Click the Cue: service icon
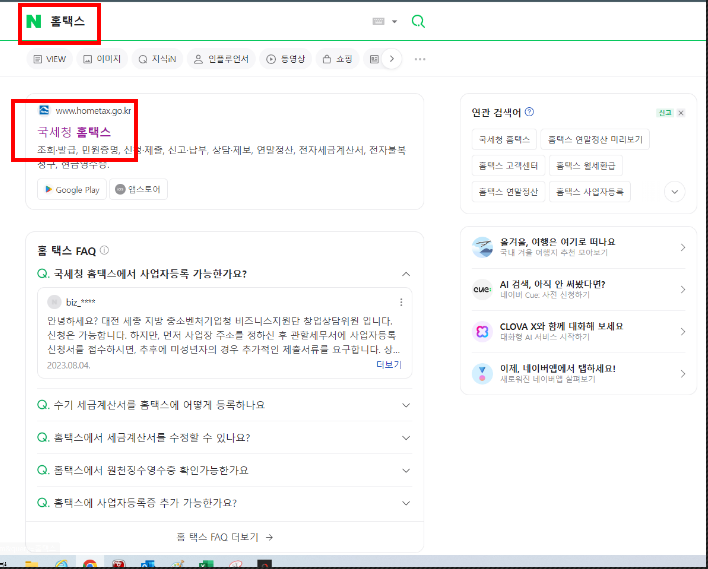 (x=482, y=289)
